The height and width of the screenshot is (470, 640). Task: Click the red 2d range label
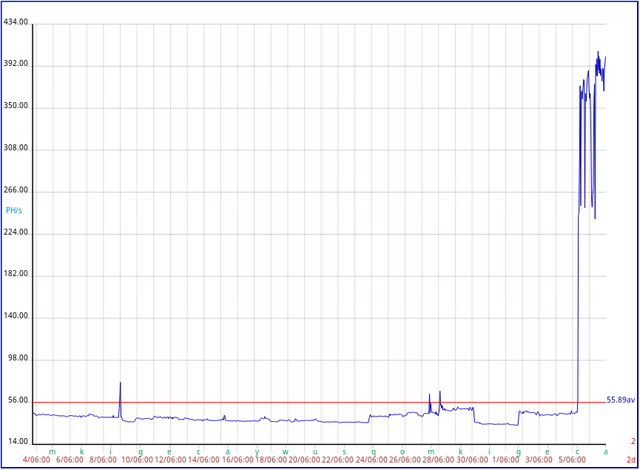631,460
